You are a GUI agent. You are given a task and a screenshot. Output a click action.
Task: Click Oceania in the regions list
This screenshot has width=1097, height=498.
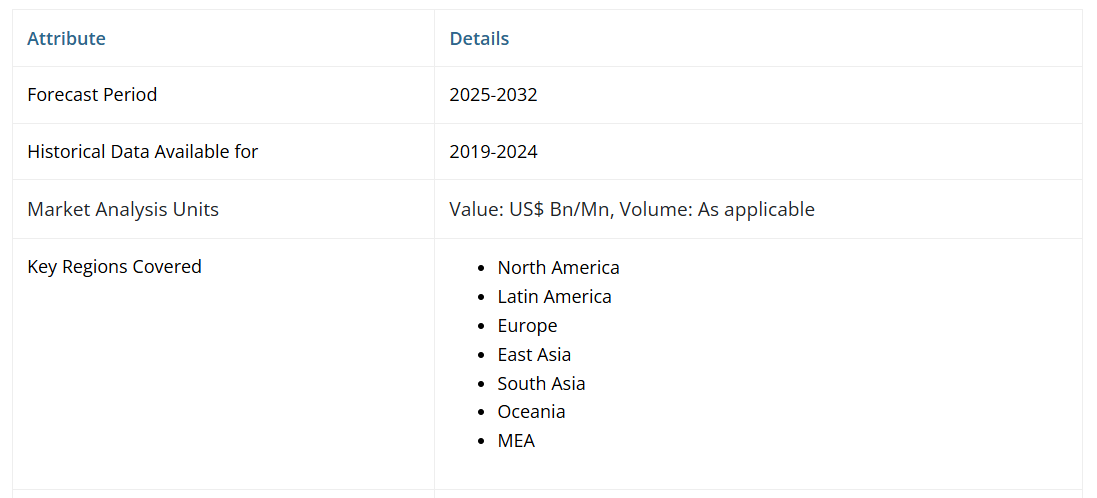point(533,412)
